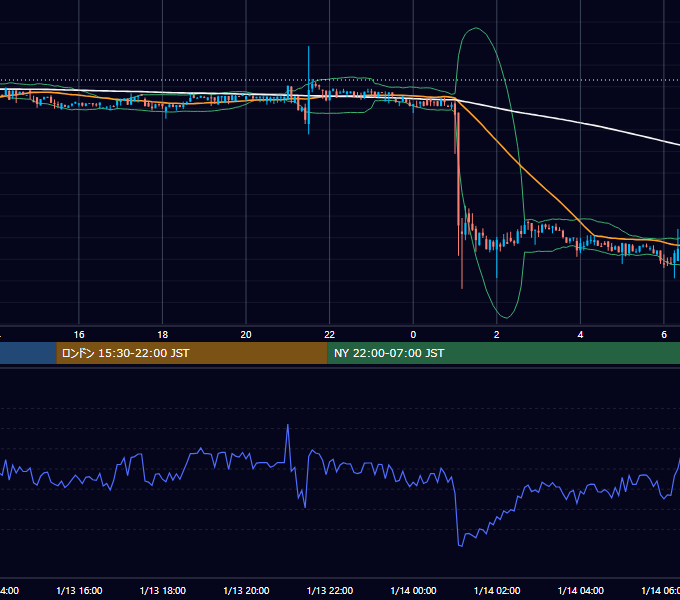Viewport: 680px width, 600px height.
Task: Click the 0 hour axis label
Action: [413, 335]
